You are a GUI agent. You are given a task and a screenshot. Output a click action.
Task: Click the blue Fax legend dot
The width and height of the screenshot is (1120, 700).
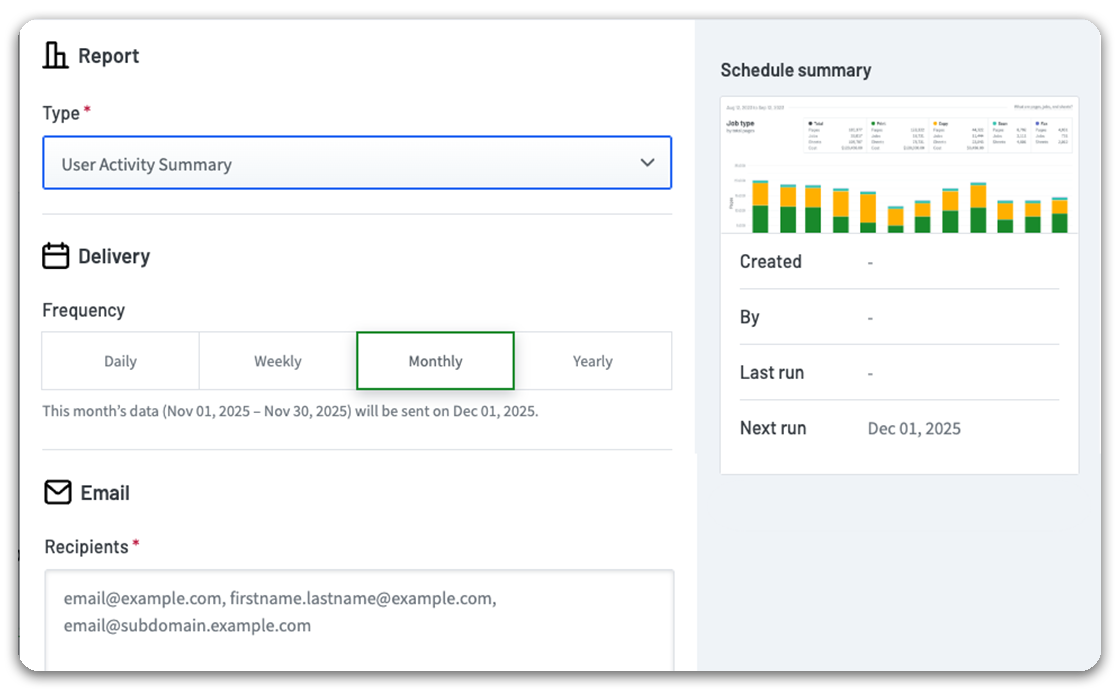click(1038, 123)
